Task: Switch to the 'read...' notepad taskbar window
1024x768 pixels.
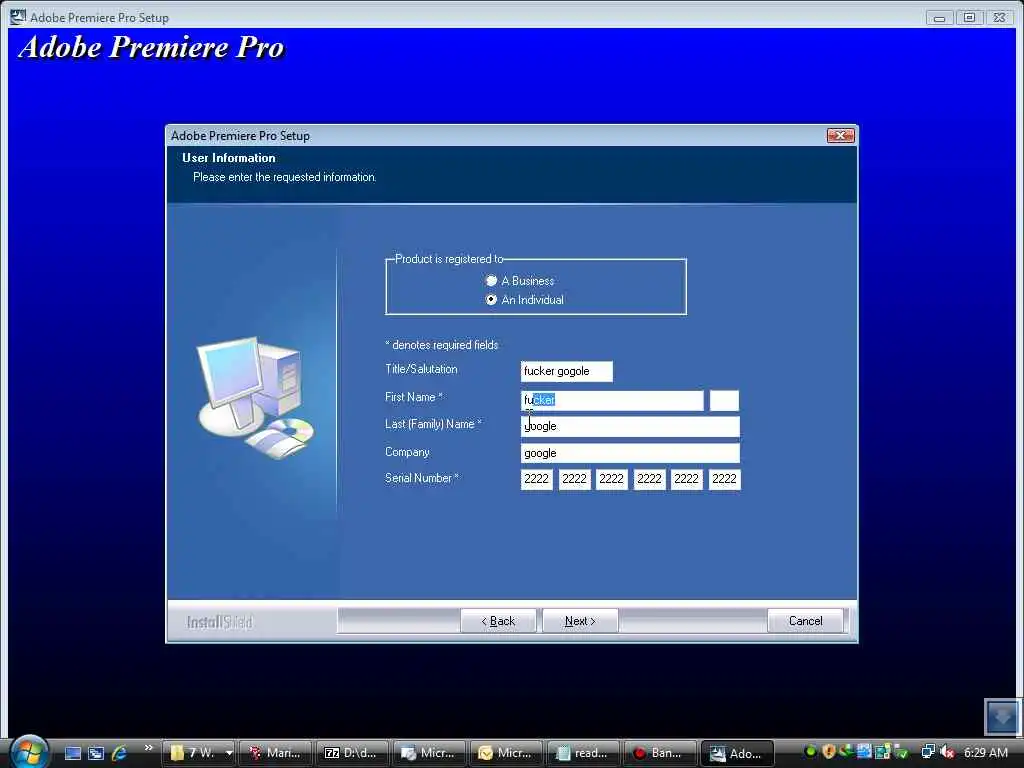Action: pos(583,753)
